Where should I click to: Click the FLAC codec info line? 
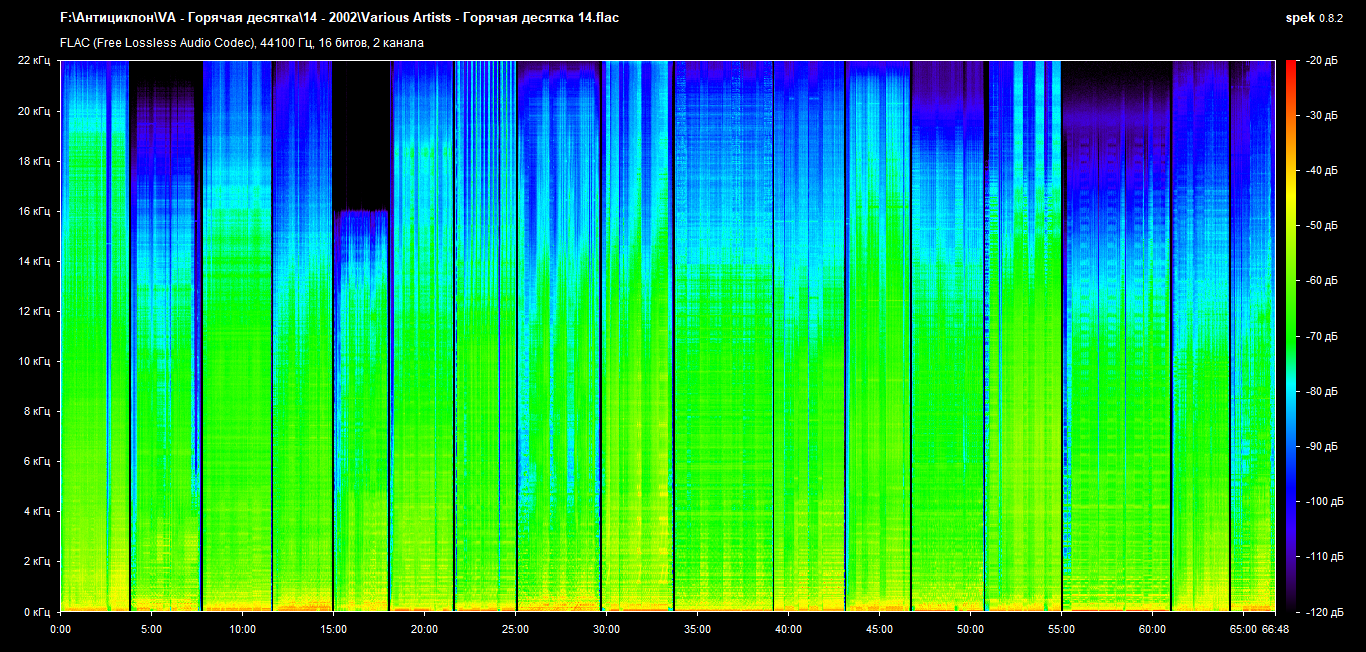click(x=242, y=43)
